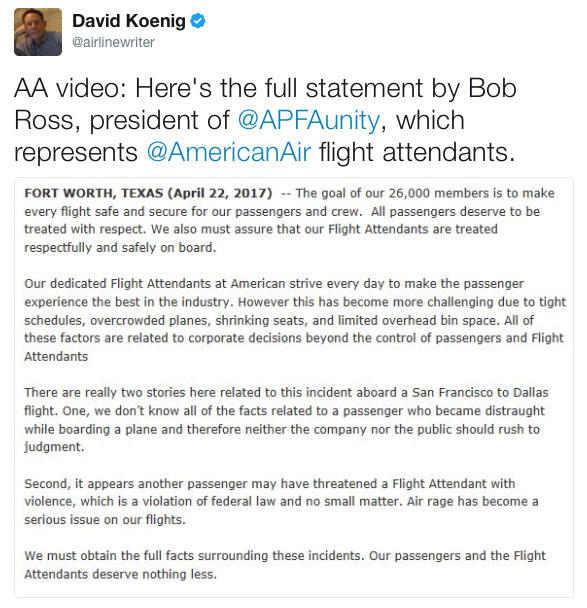Screen dimensions: 587x608
Task: Click "flight attendants." ending the tweet
Action: click(x=417, y=152)
